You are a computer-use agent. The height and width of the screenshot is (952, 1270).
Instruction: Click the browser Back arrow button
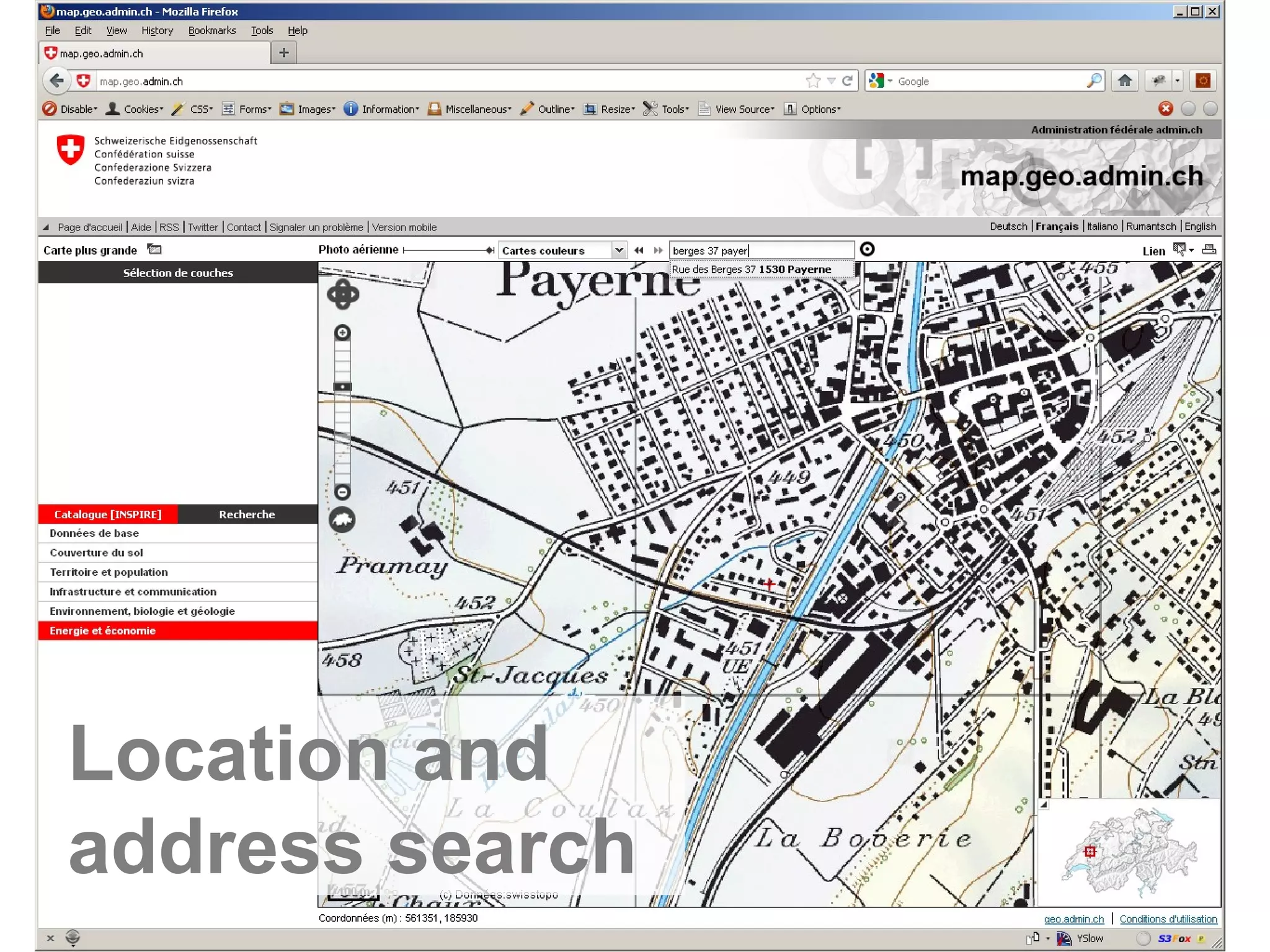click(56, 81)
